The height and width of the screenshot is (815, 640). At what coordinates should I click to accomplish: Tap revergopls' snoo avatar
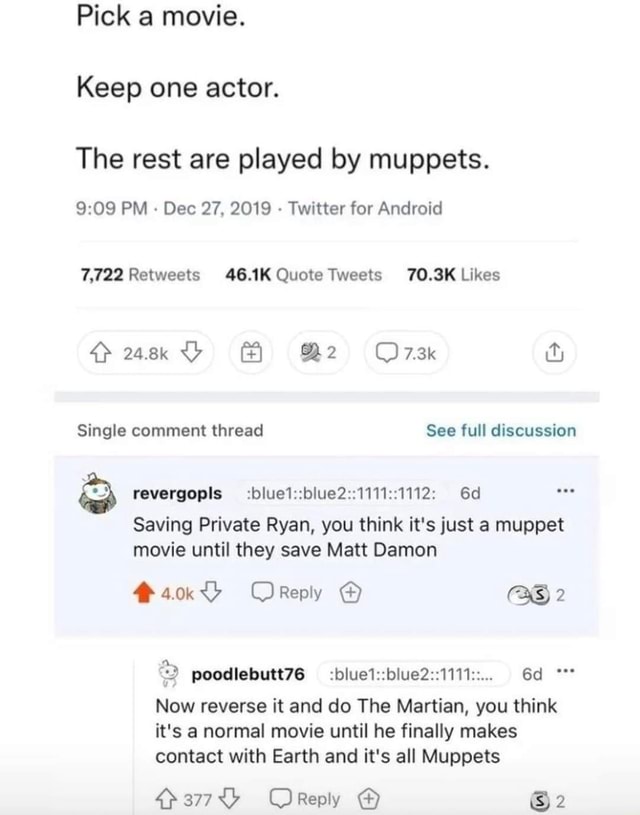(x=95, y=491)
